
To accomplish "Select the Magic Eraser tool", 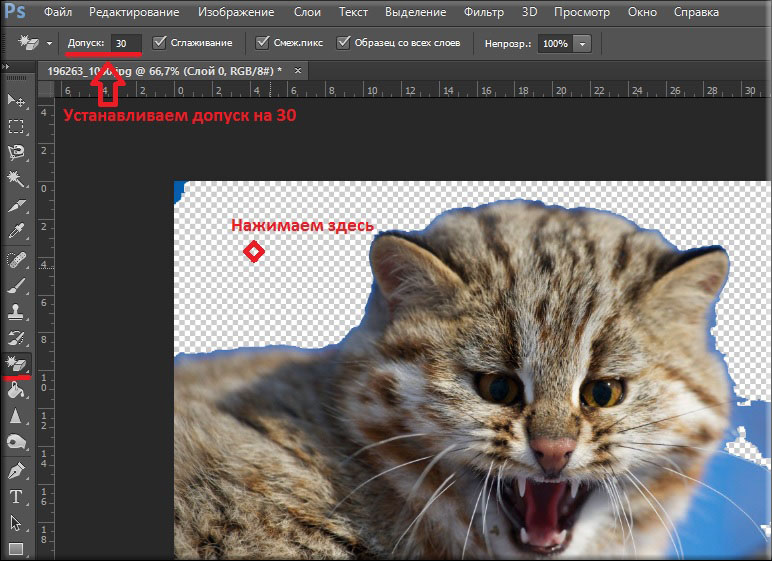I will tap(17, 363).
